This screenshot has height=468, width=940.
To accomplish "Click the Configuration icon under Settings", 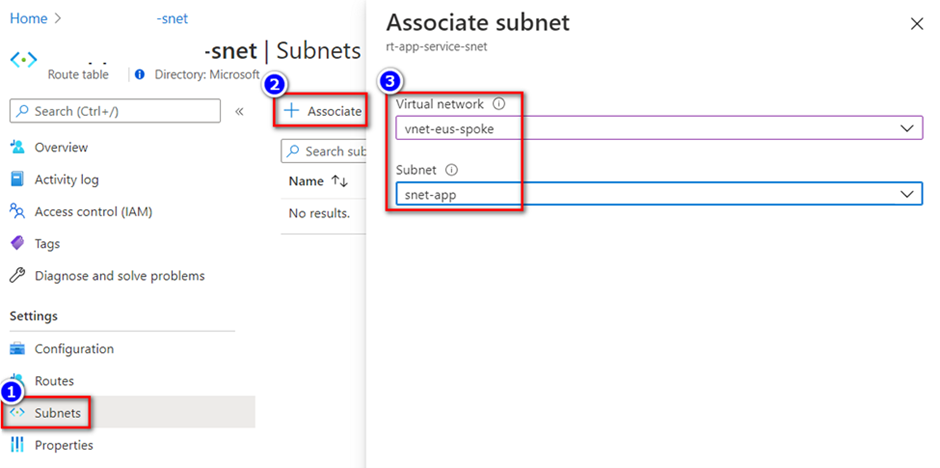I will point(17,349).
